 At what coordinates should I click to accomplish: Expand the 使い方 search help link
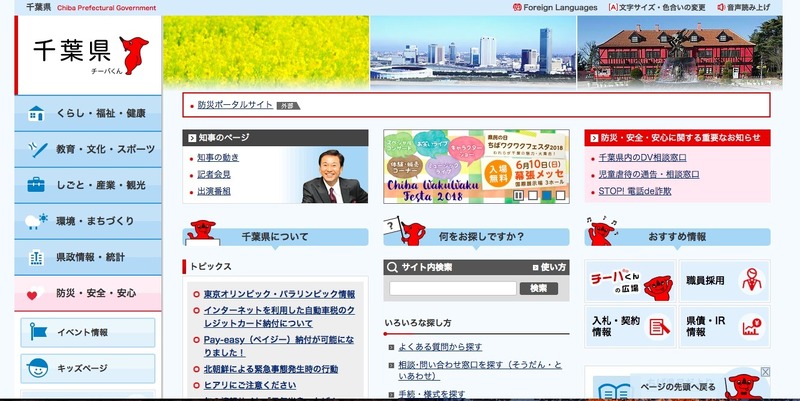click(x=551, y=267)
